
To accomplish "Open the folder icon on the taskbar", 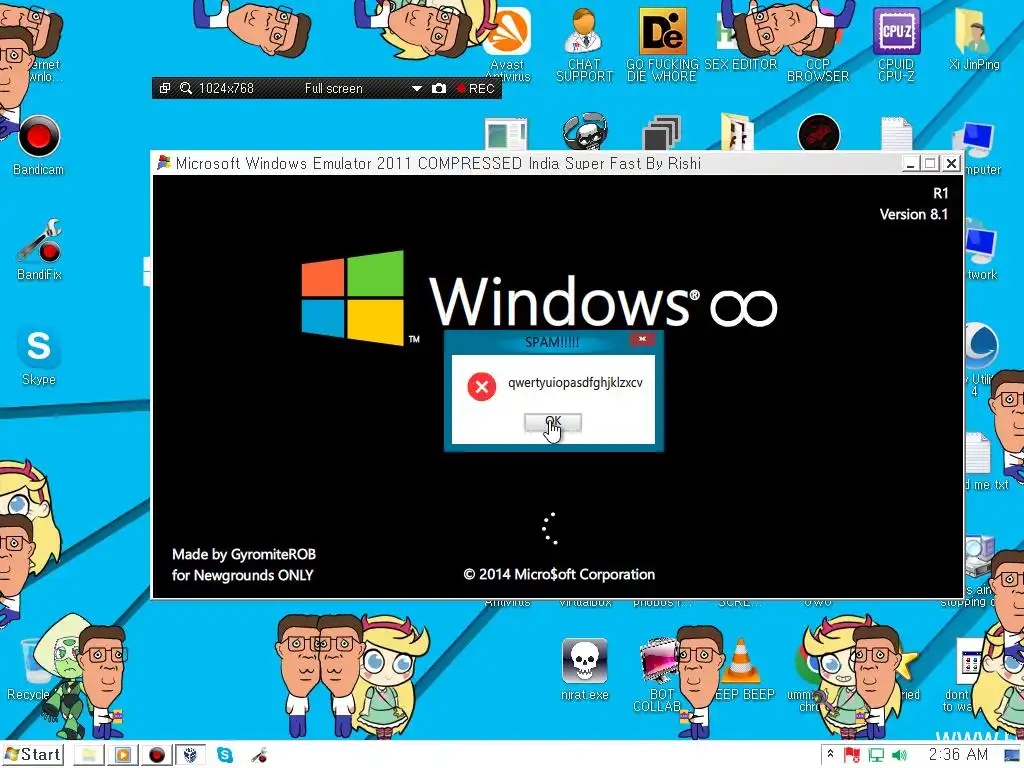I will (89, 756).
